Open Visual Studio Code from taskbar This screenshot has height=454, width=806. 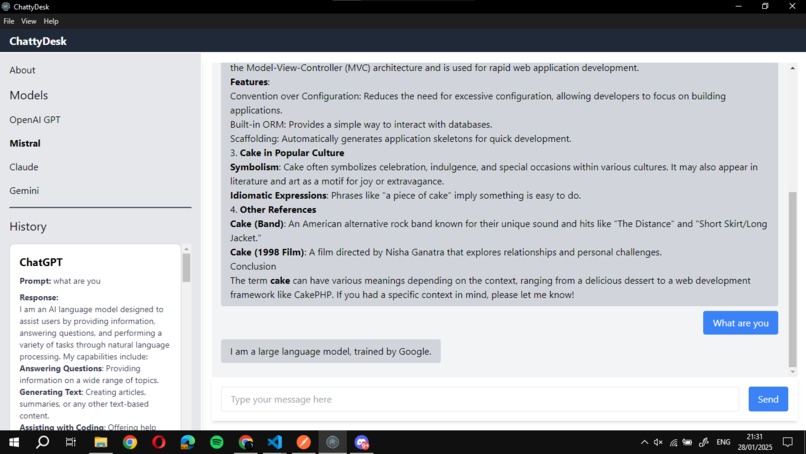274,442
